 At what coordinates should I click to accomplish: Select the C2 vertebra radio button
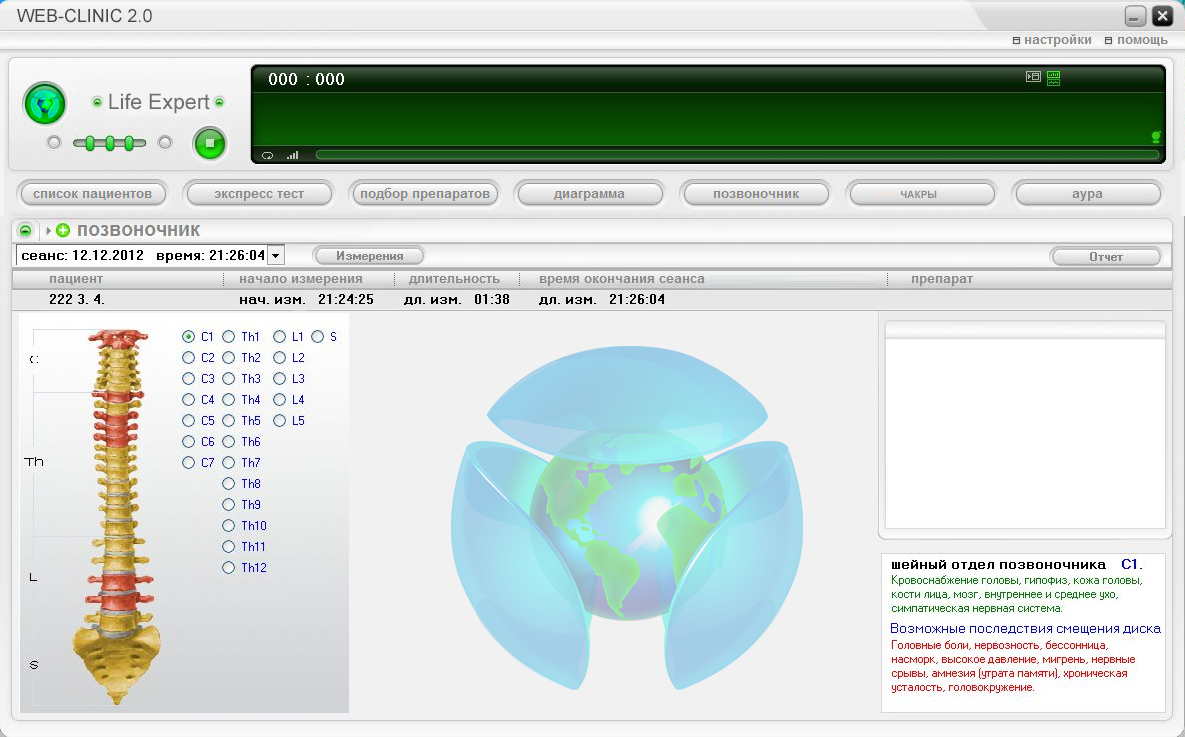click(189, 358)
